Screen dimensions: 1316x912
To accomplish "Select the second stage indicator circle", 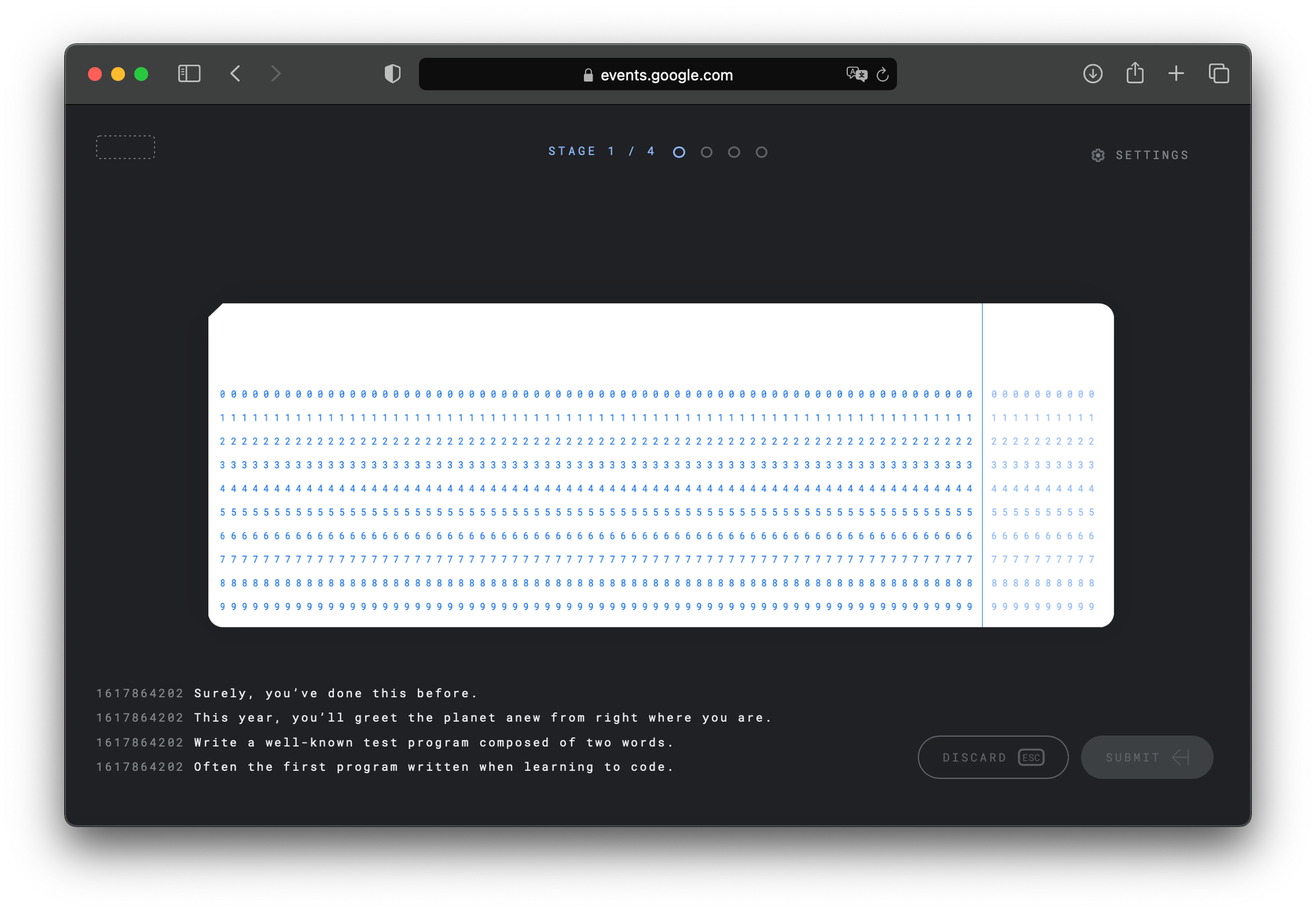I will click(x=707, y=153).
